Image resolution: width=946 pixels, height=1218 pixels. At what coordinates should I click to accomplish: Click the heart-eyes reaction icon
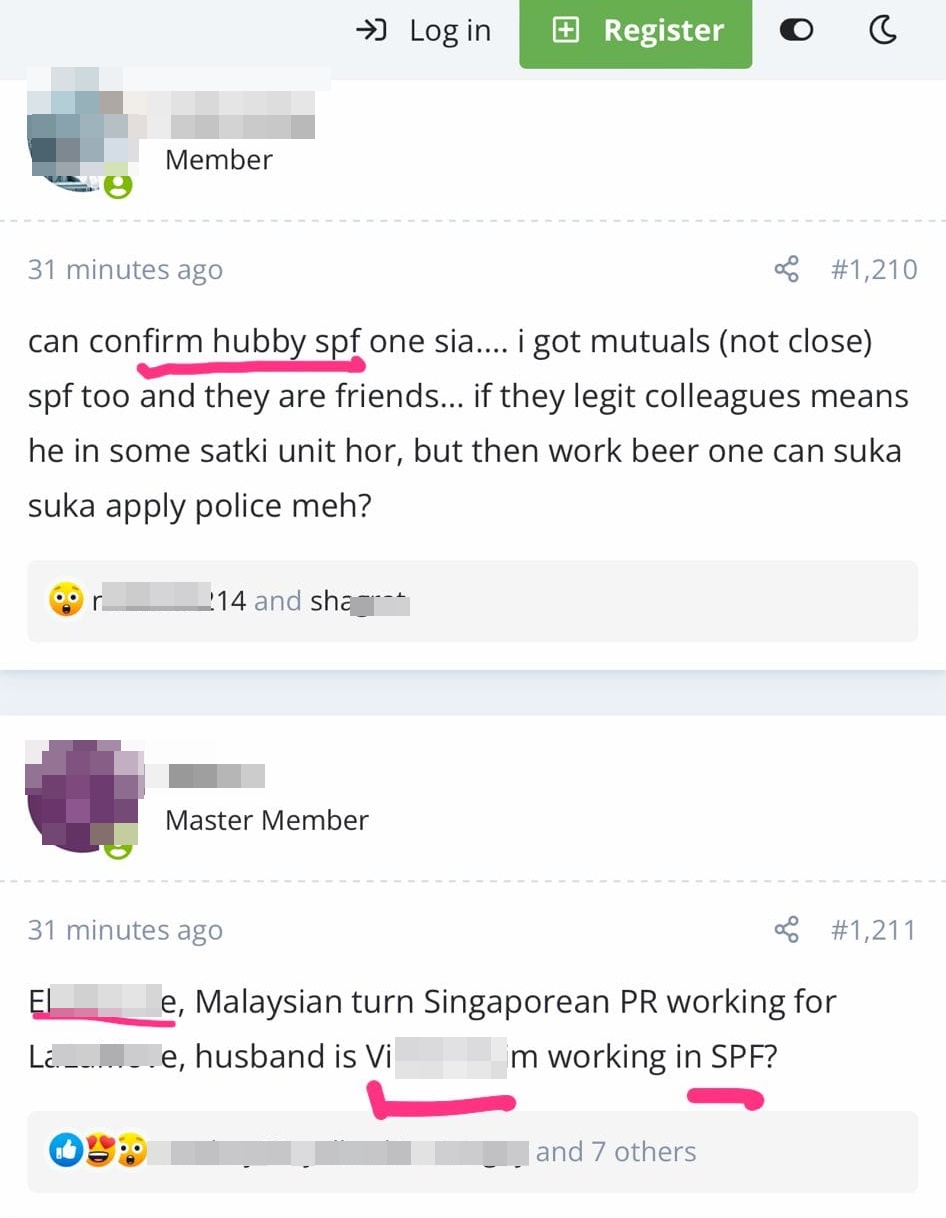(98, 1151)
